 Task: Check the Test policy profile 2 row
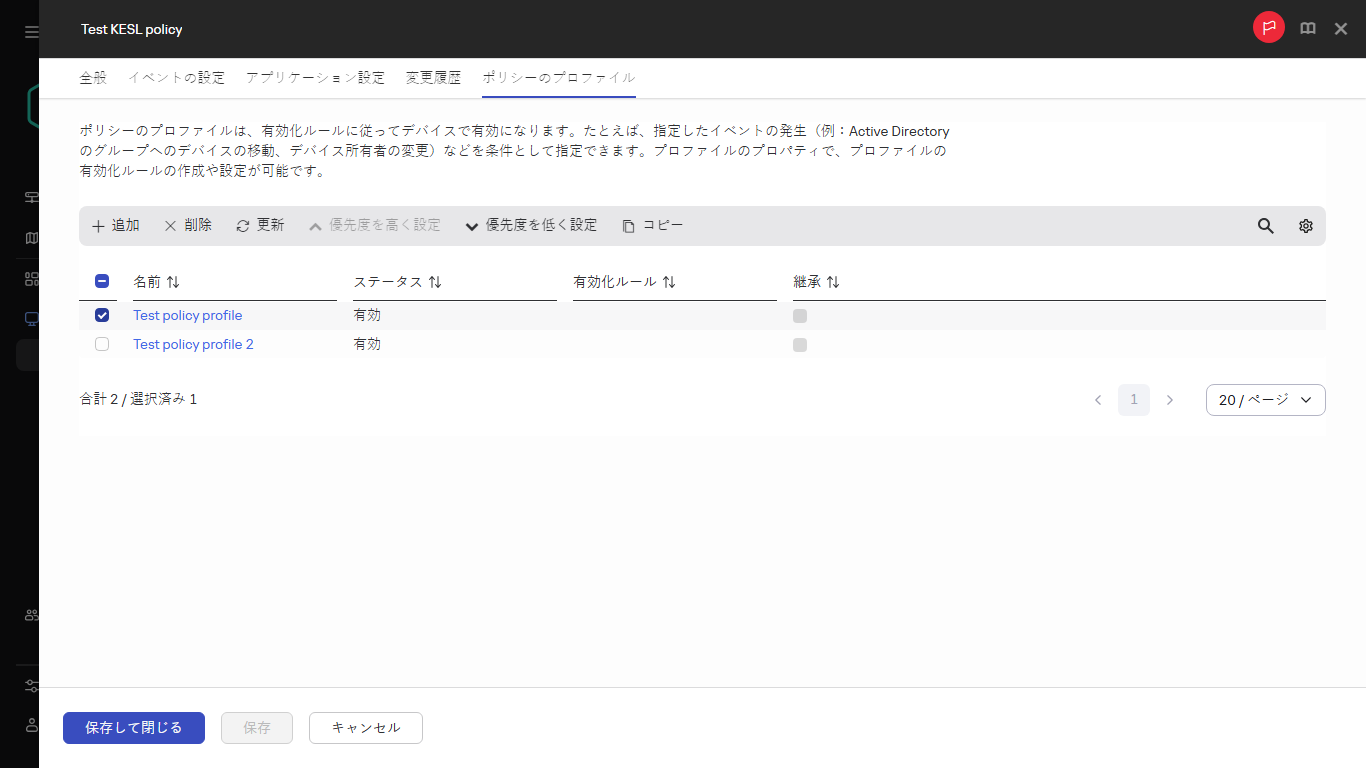pos(101,344)
